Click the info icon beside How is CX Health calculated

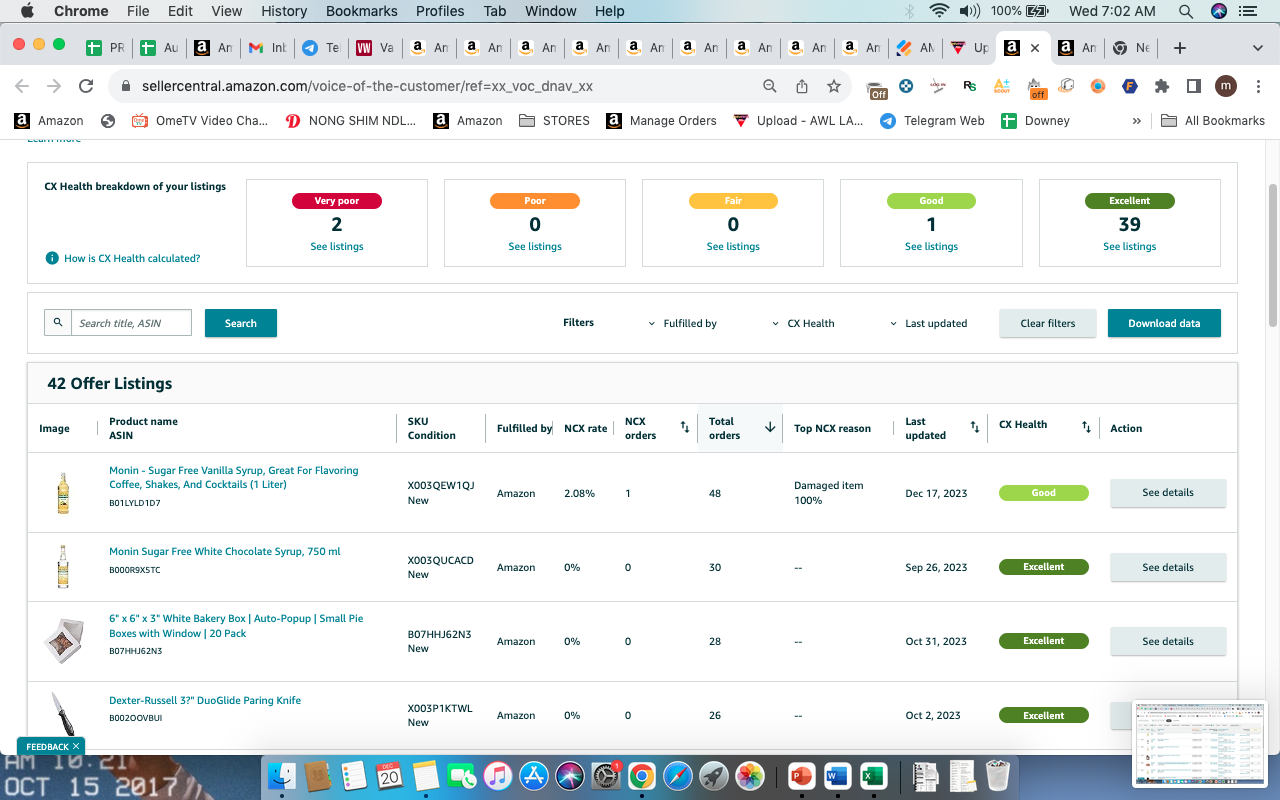point(52,258)
